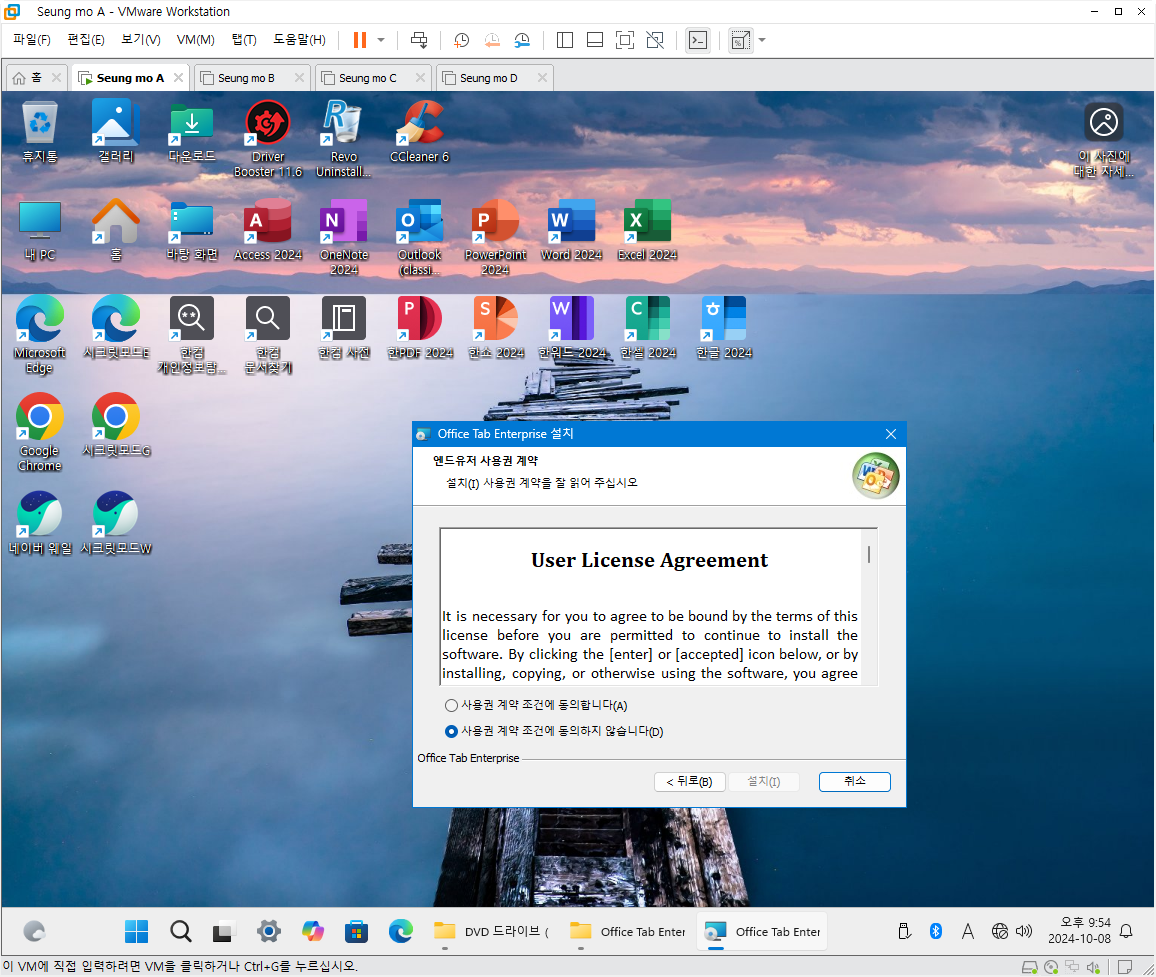Click the taskbar search icon
Viewport: 1156px width, 977px height.
[181, 931]
